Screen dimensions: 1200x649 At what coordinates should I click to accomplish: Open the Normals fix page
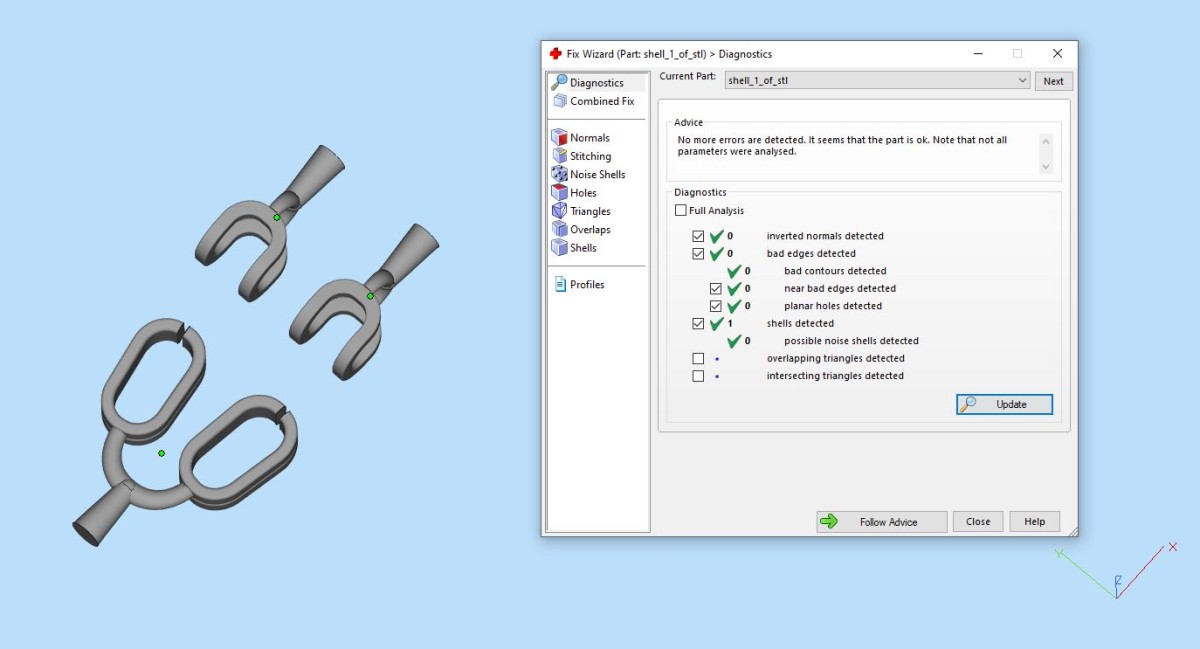[581, 138]
